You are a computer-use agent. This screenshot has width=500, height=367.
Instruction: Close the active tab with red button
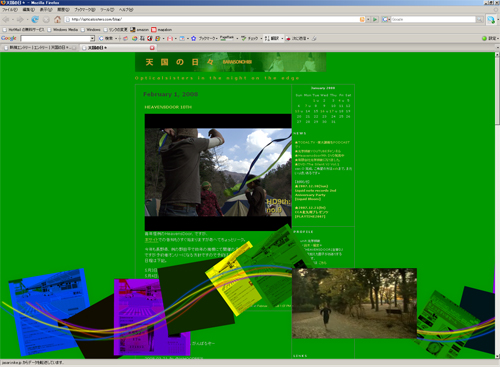(x=152, y=48)
